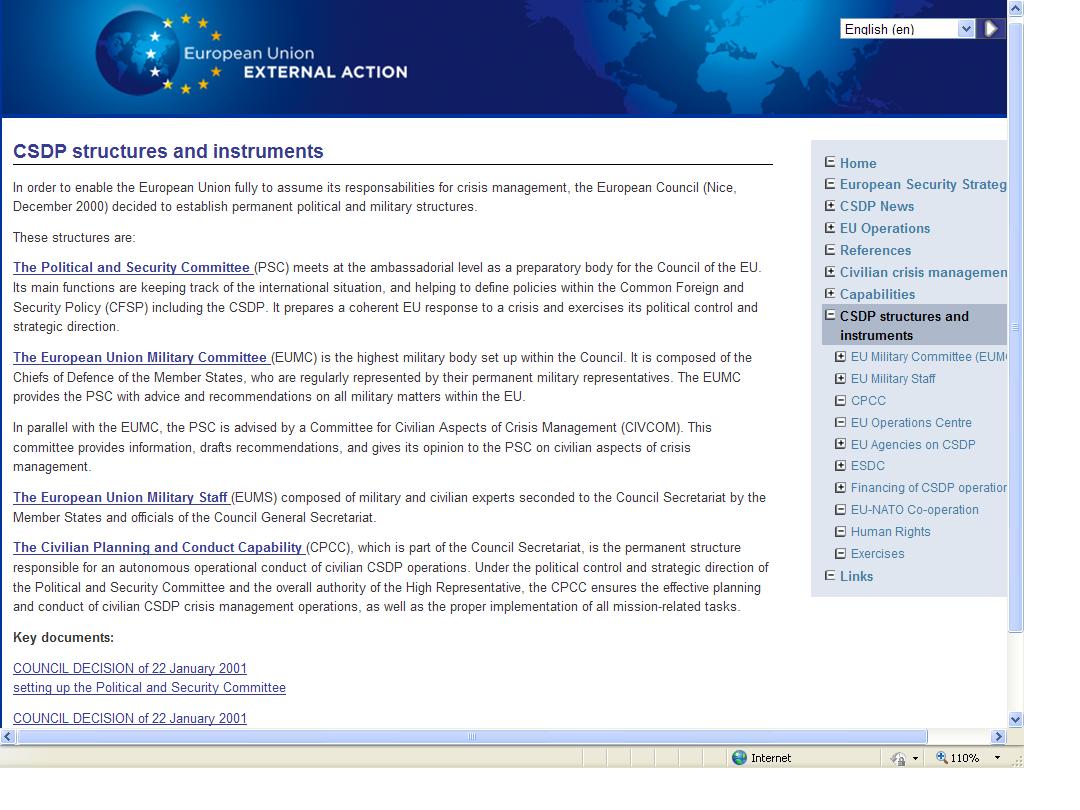Image resolution: width=1080 pixels, height=810 pixels.
Task: Open the Human Rights sidebar item
Action: (x=890, y=532)
